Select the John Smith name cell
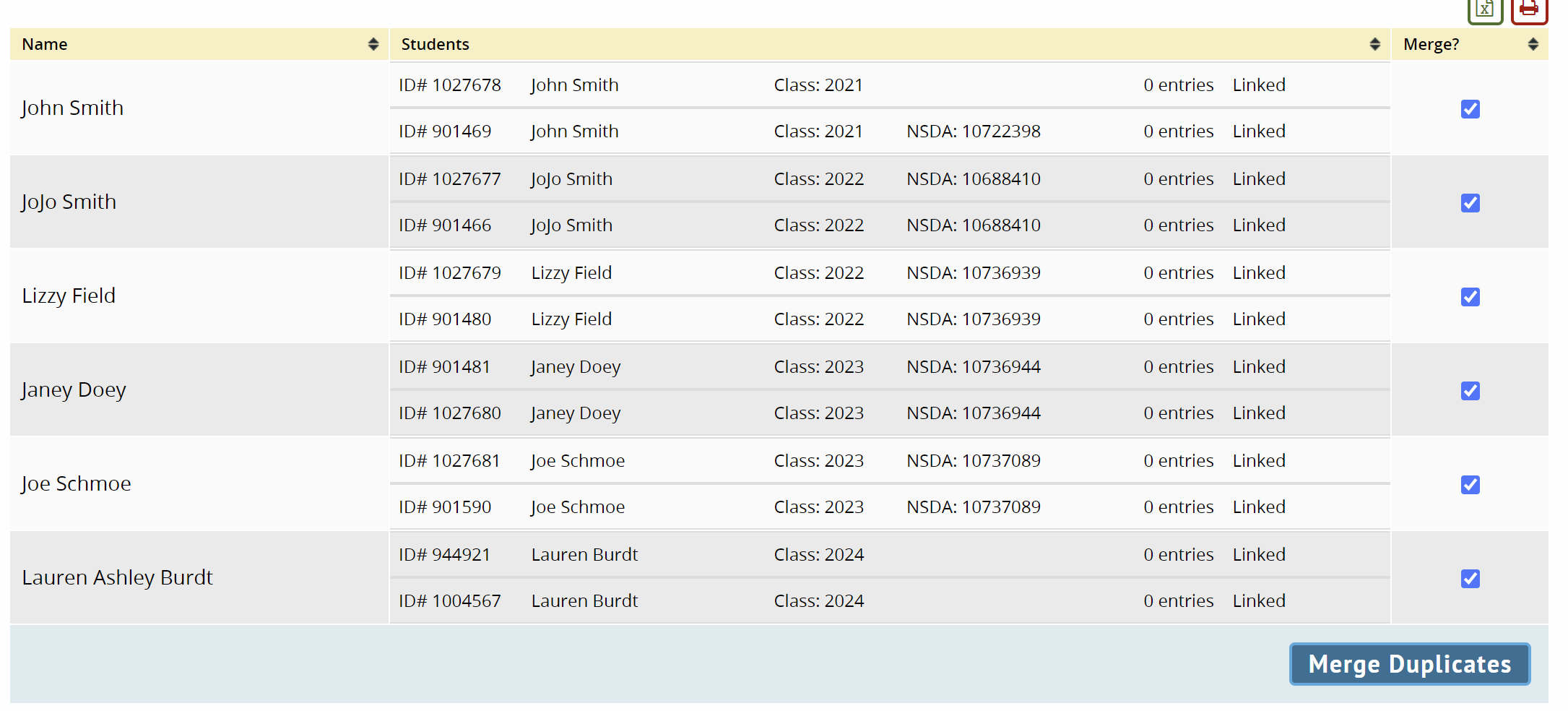The width and height of the screenshot is (1568, 711). coord(72,108)
